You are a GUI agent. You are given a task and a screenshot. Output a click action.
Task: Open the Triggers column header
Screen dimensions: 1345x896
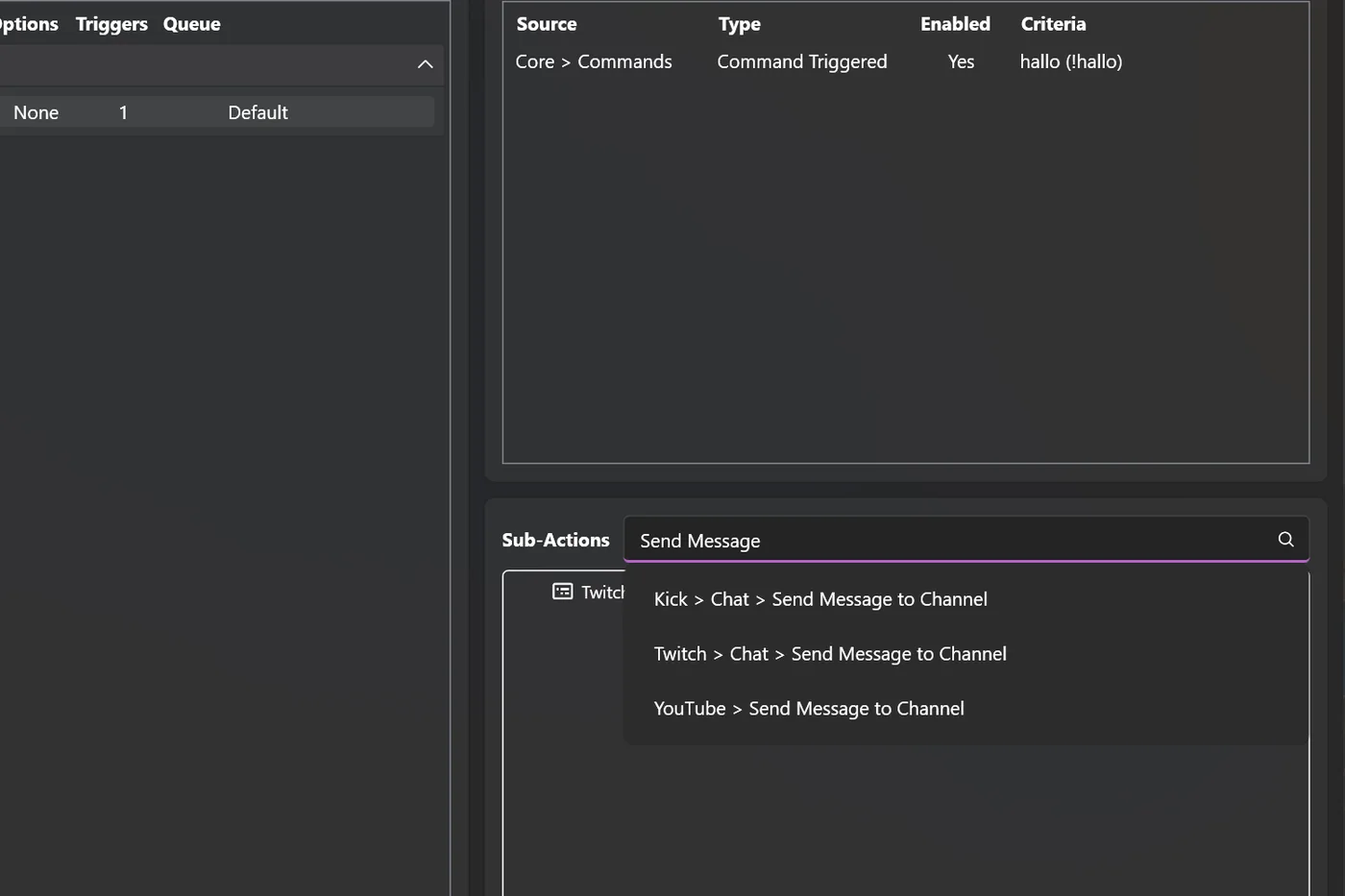(111, 24)
